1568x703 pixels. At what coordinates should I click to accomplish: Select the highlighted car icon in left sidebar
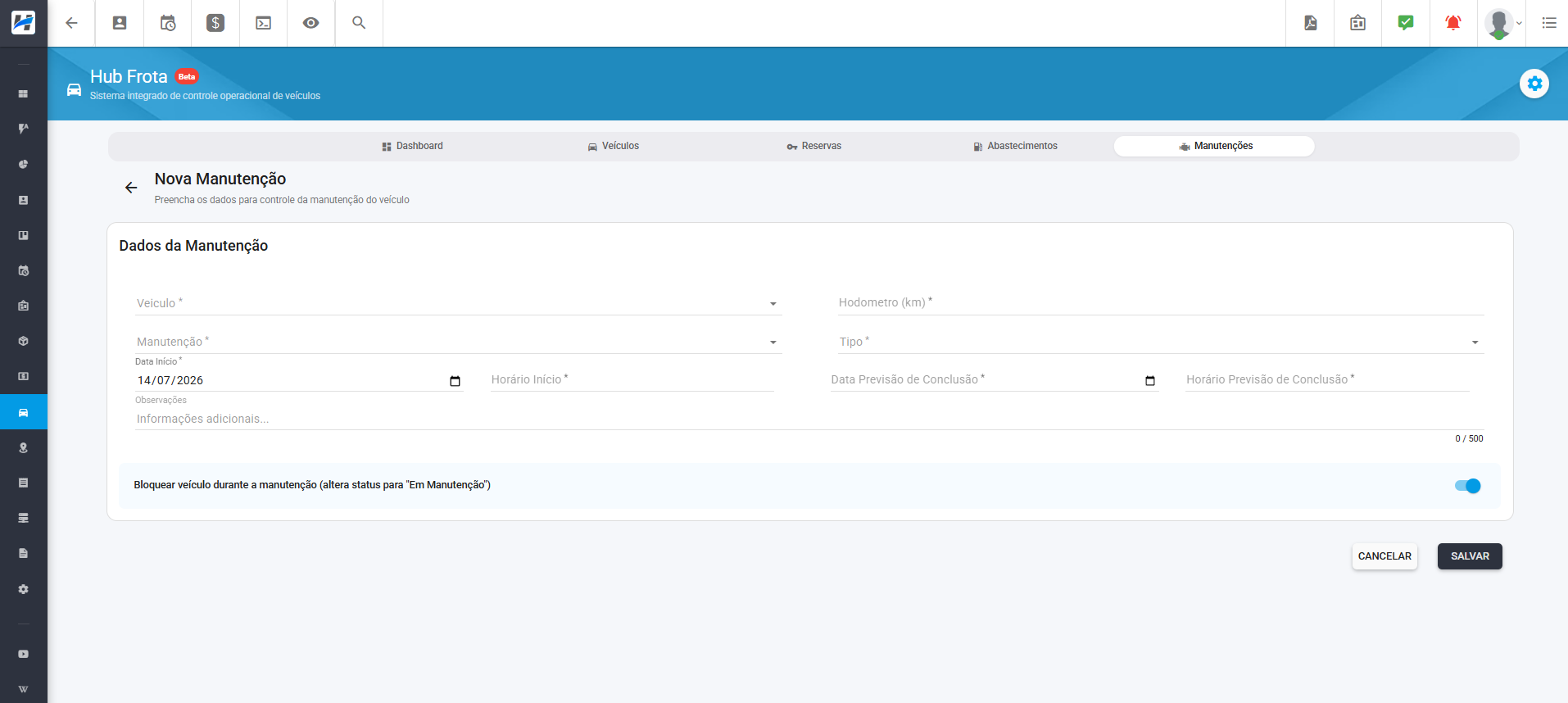coord(23,412)
